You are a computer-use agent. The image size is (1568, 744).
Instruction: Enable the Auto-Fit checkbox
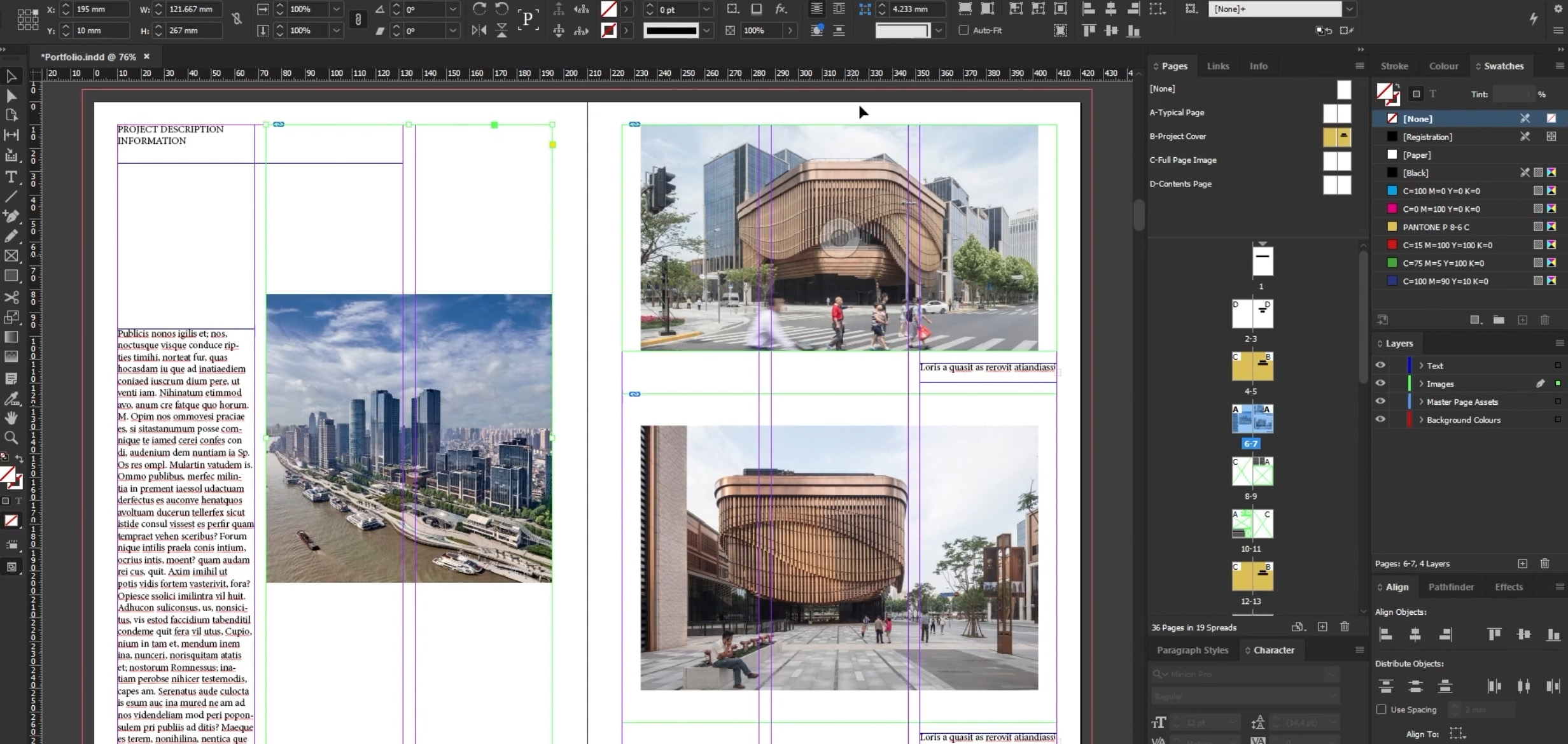(963, 30)
